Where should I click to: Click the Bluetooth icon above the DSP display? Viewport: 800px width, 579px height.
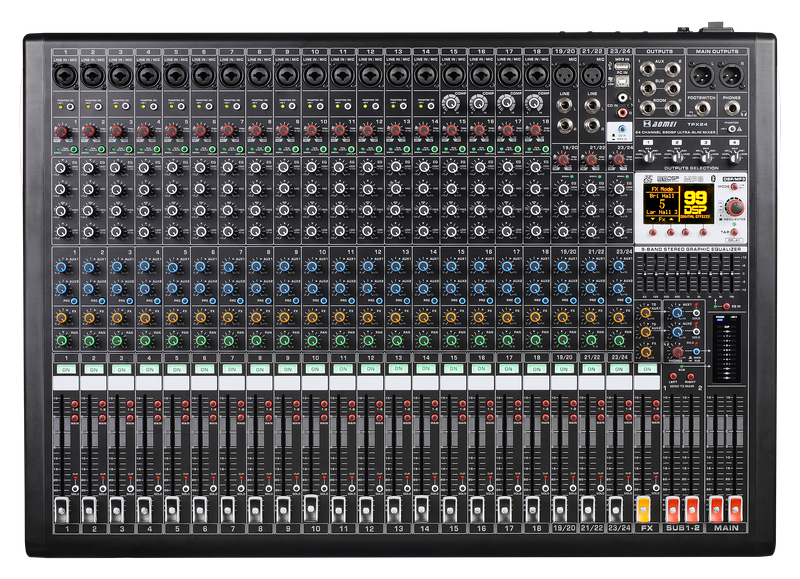(713, 178)
